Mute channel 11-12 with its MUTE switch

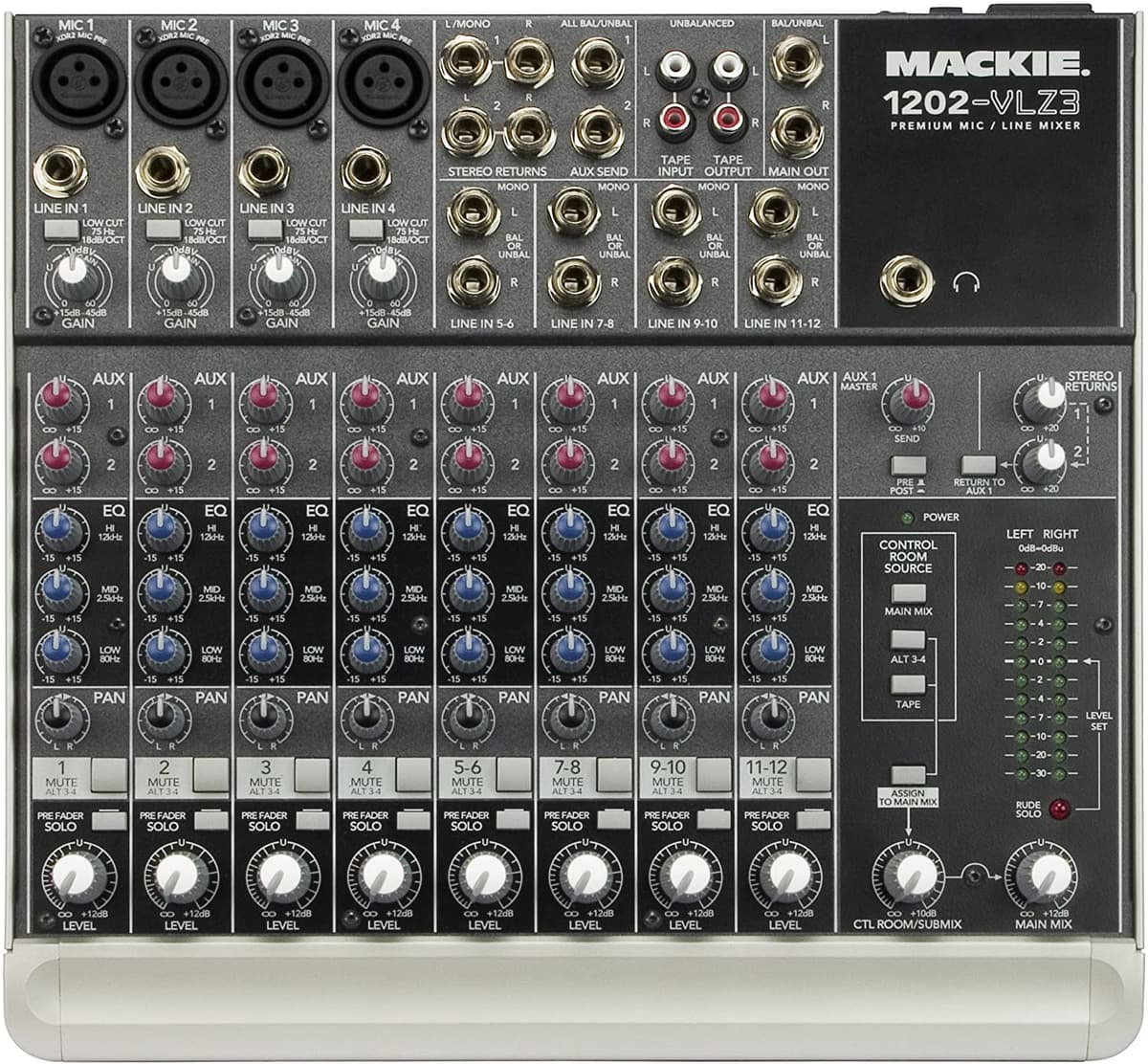(813, 773)
